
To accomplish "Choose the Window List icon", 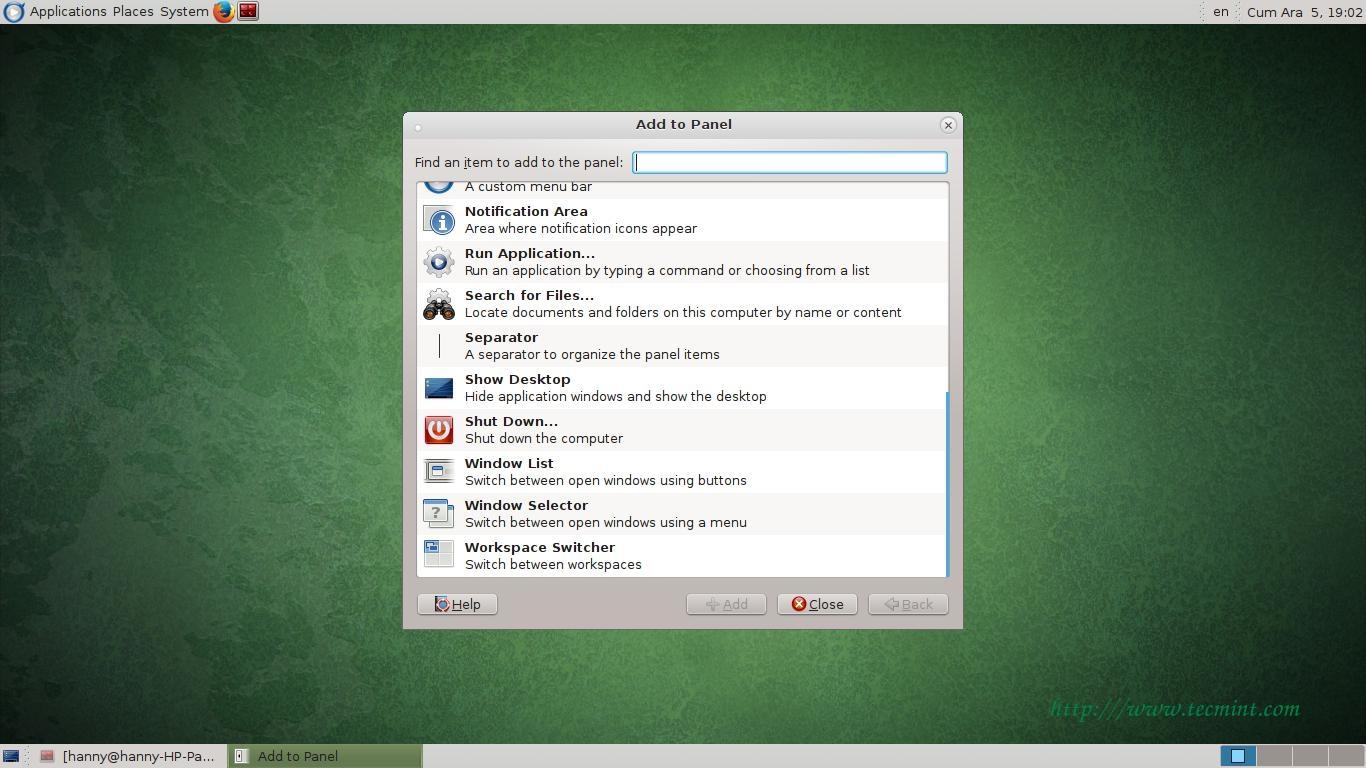I will (x=439, y=472).
